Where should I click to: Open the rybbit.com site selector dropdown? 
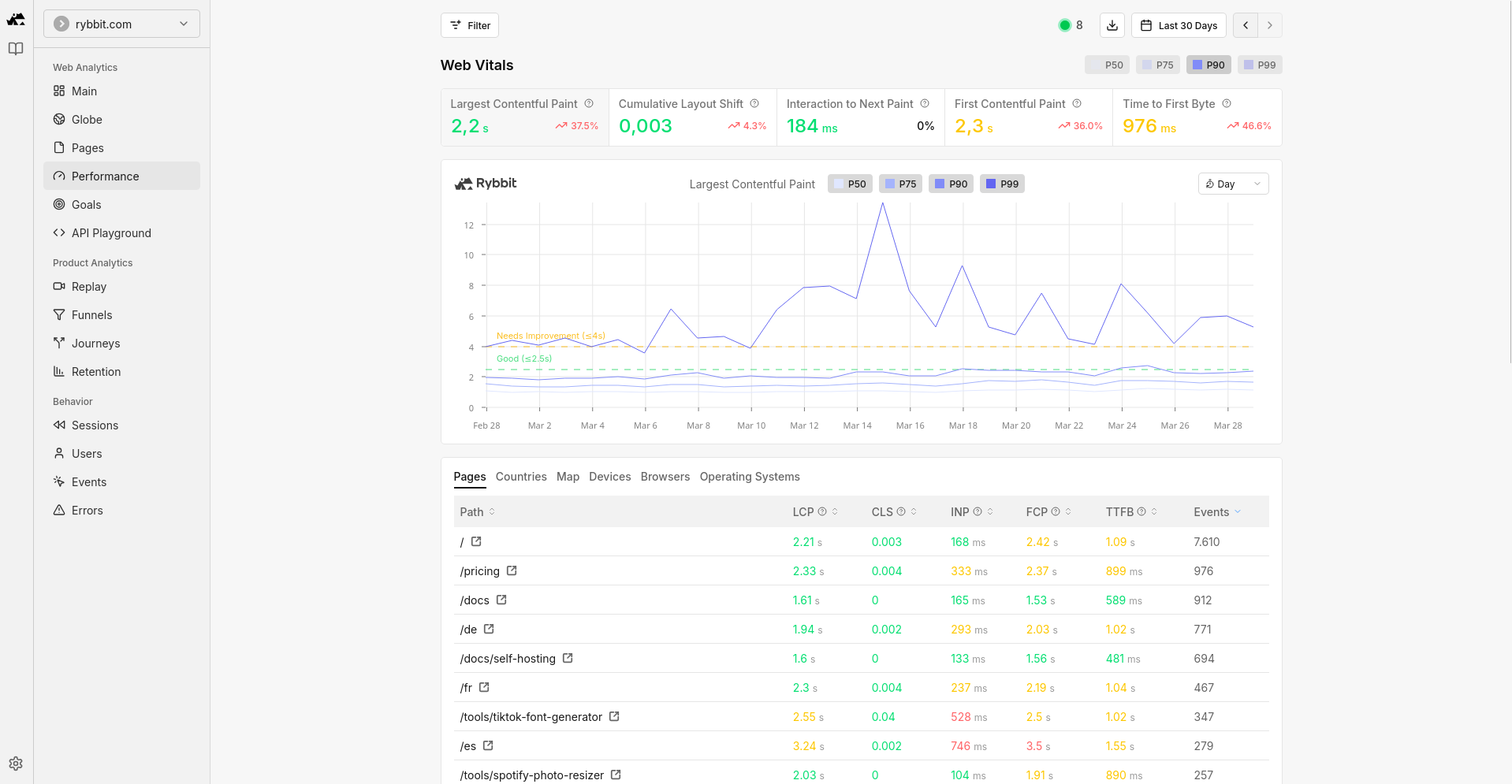[121, 24]
